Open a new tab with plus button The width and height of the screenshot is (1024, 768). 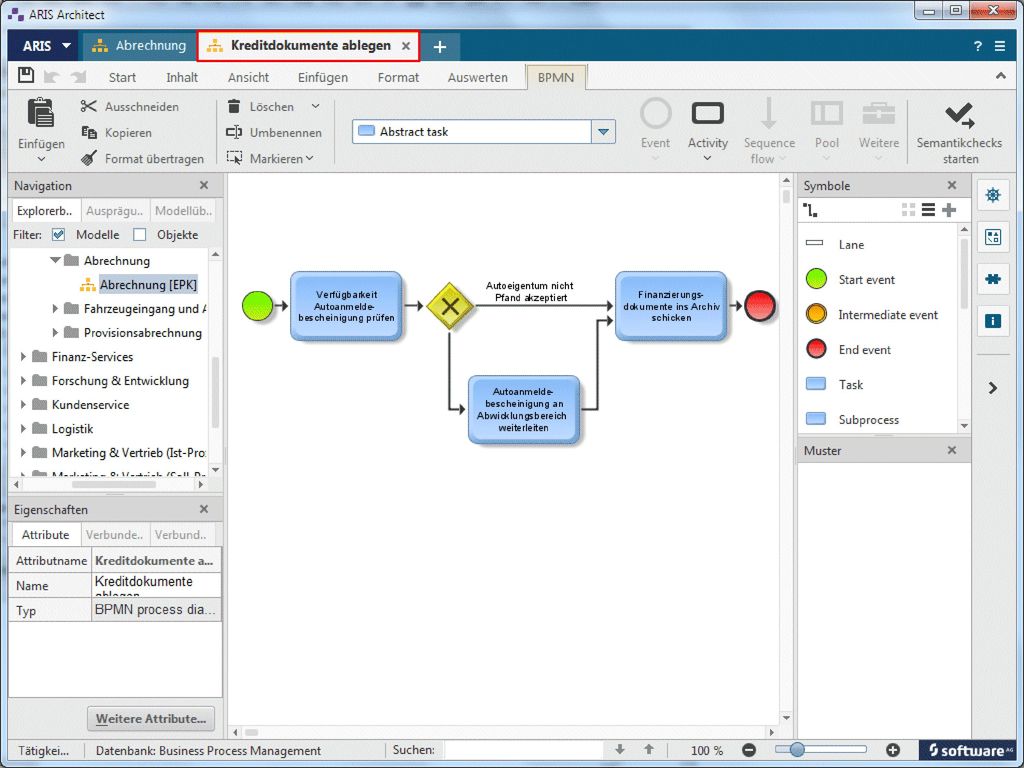[440, 46]
